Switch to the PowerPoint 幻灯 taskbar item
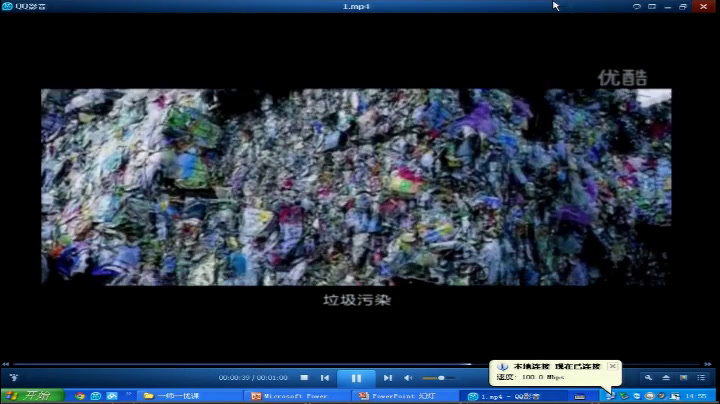Viewport: 720px width, 404px height. (402, 396)
